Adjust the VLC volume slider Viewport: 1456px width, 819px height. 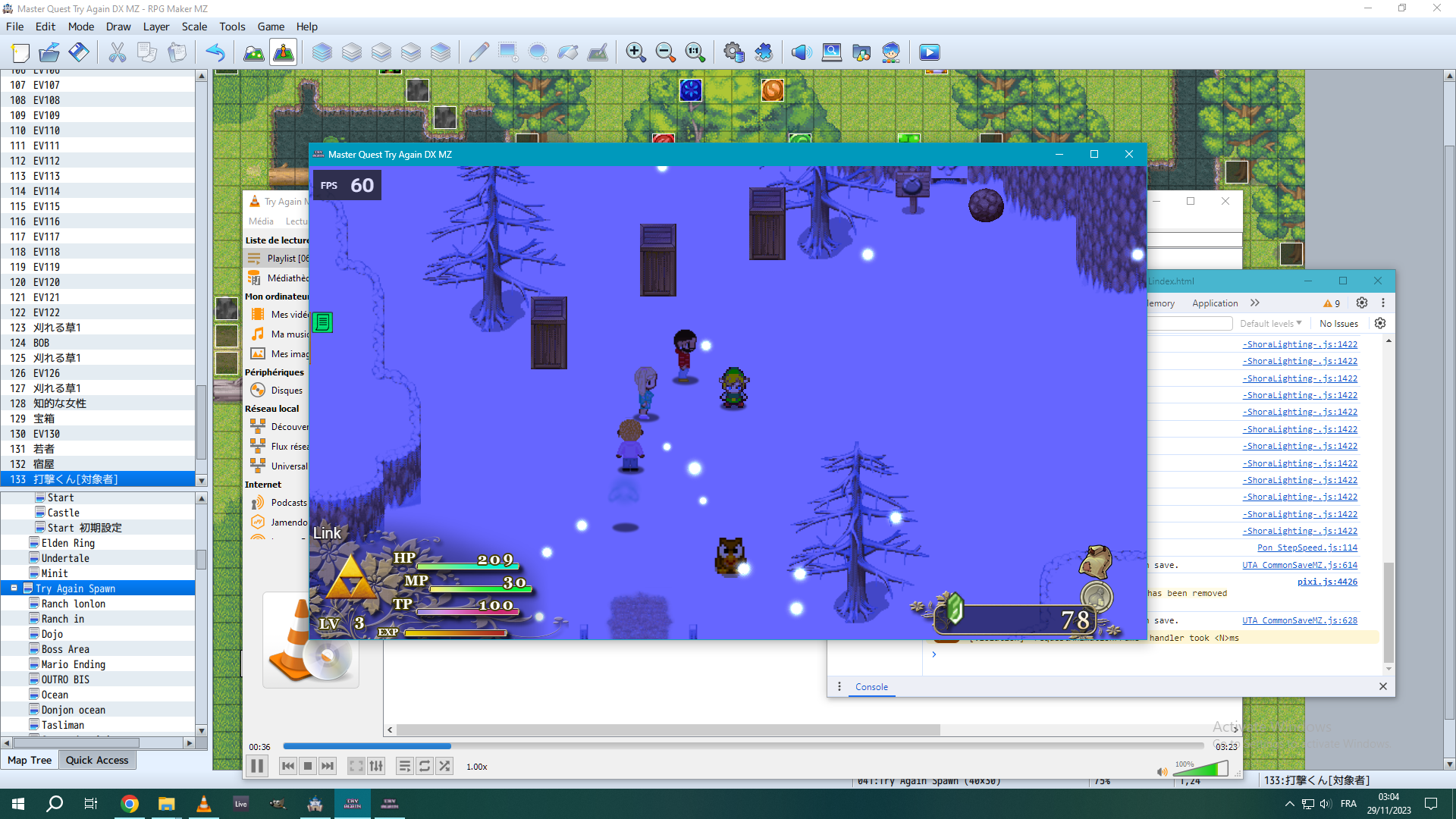click(x=1201, y=769)
